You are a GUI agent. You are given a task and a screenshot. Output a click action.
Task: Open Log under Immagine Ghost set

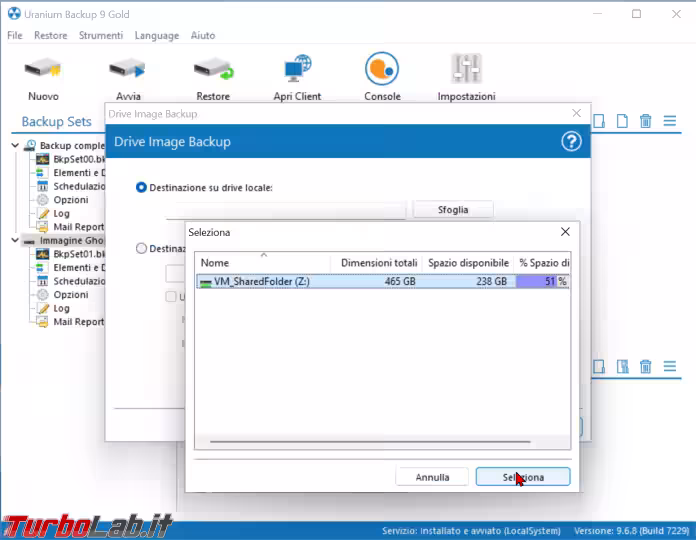point(53,308)
